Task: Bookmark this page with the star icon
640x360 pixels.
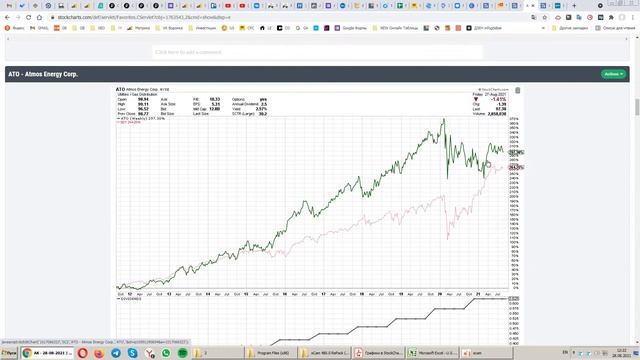Action: click(x=544, y=18)
